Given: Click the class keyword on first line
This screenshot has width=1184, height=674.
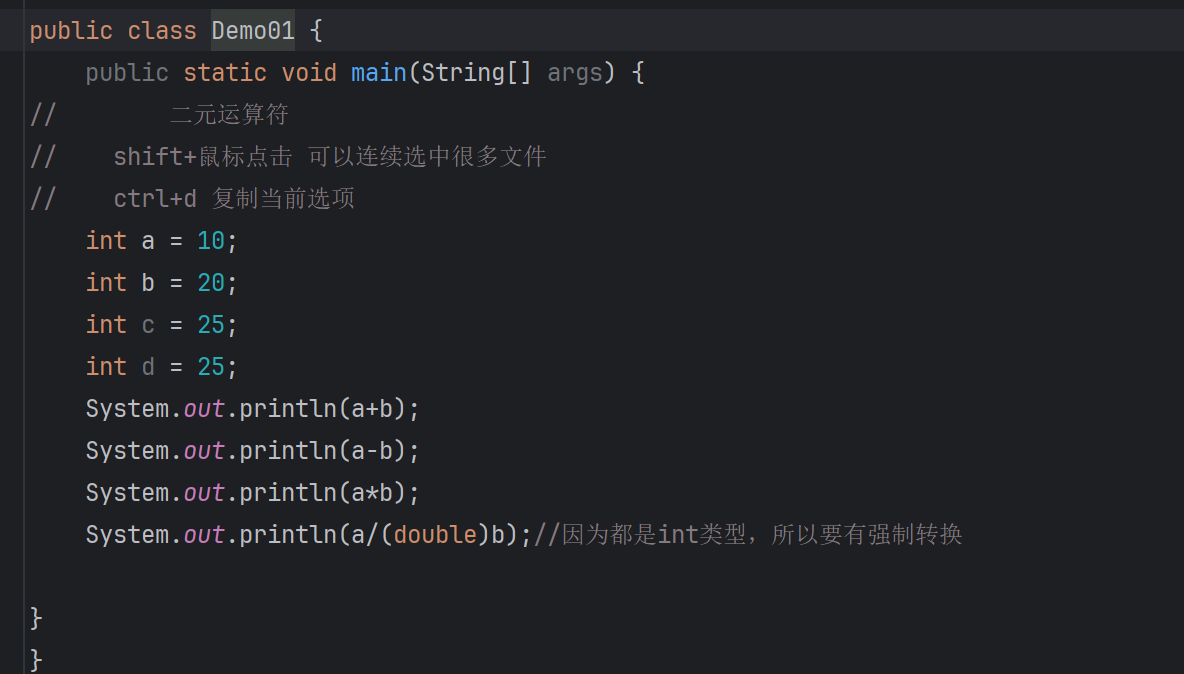Looking at the screenshot, I should click(162, 31).
